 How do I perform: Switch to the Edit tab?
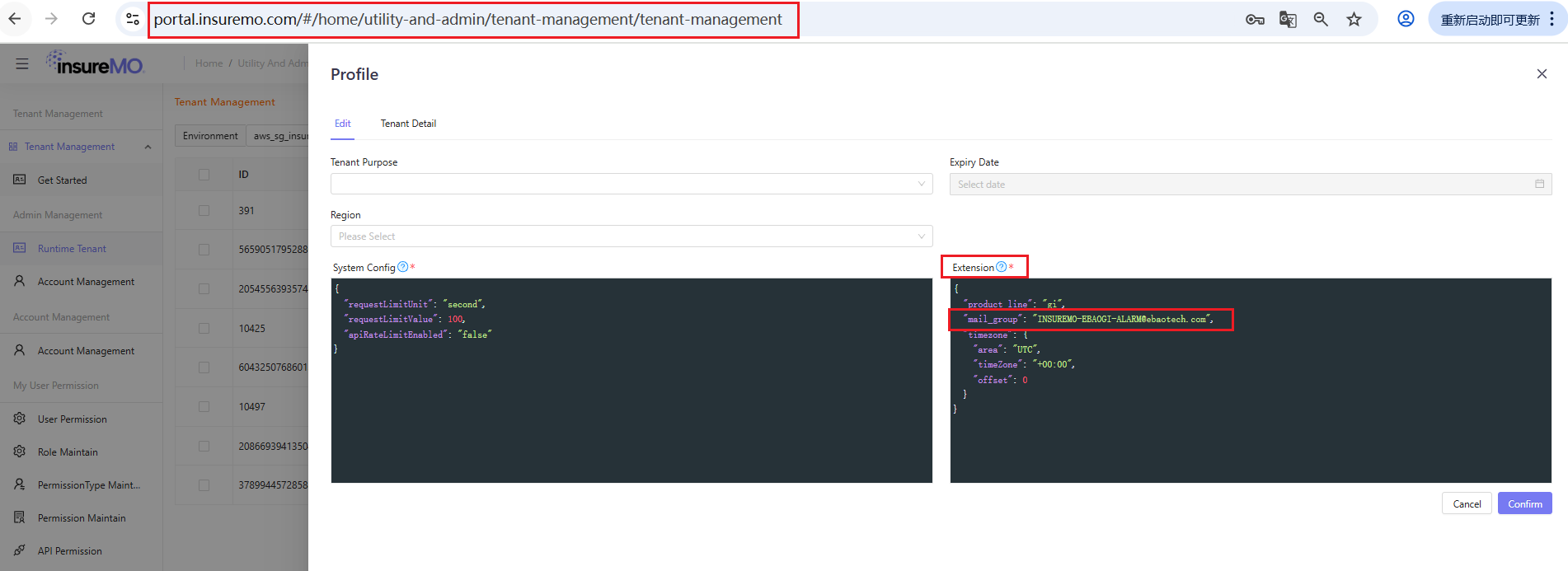[343, 124]
